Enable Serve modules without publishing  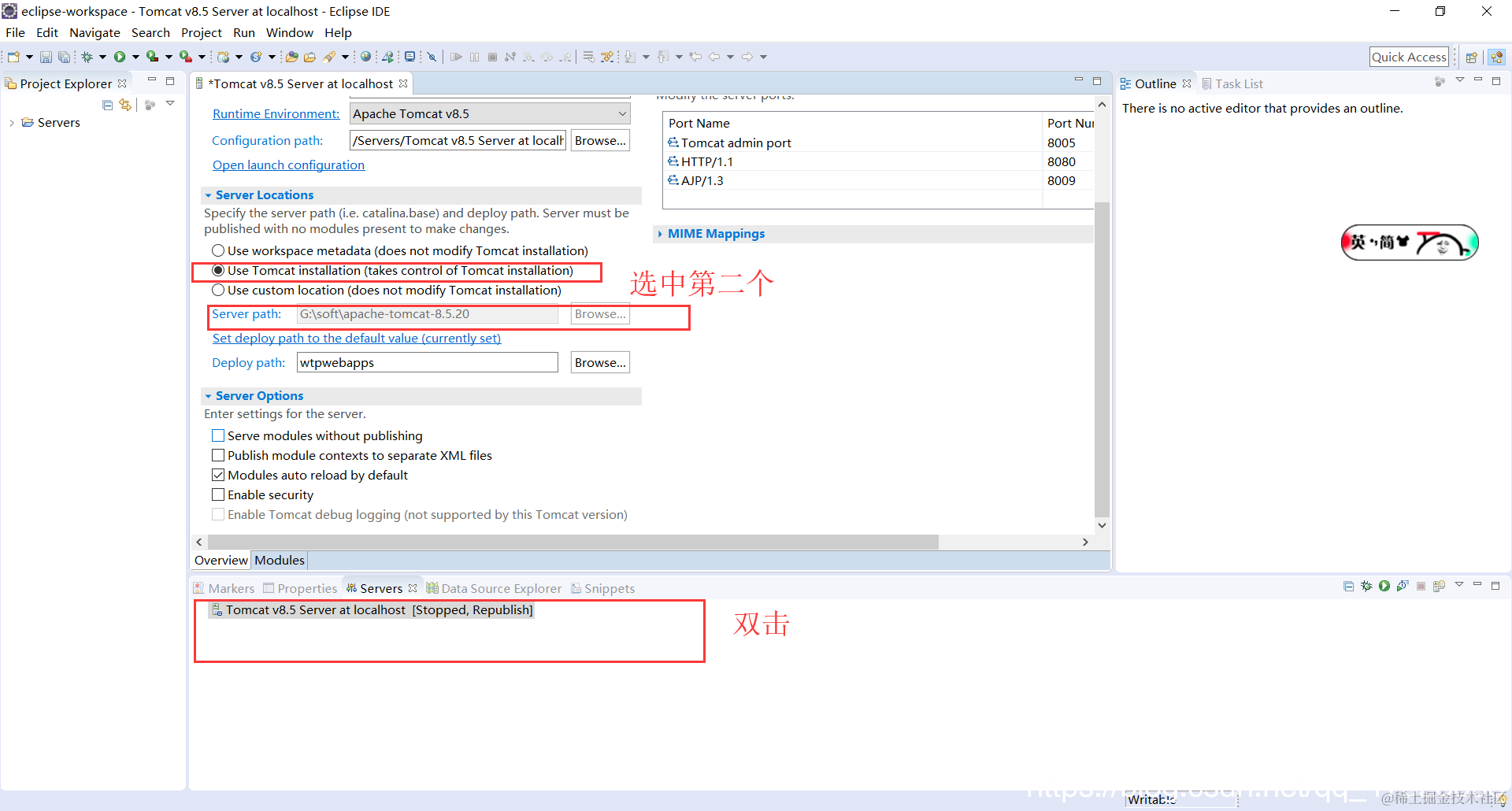218,435
